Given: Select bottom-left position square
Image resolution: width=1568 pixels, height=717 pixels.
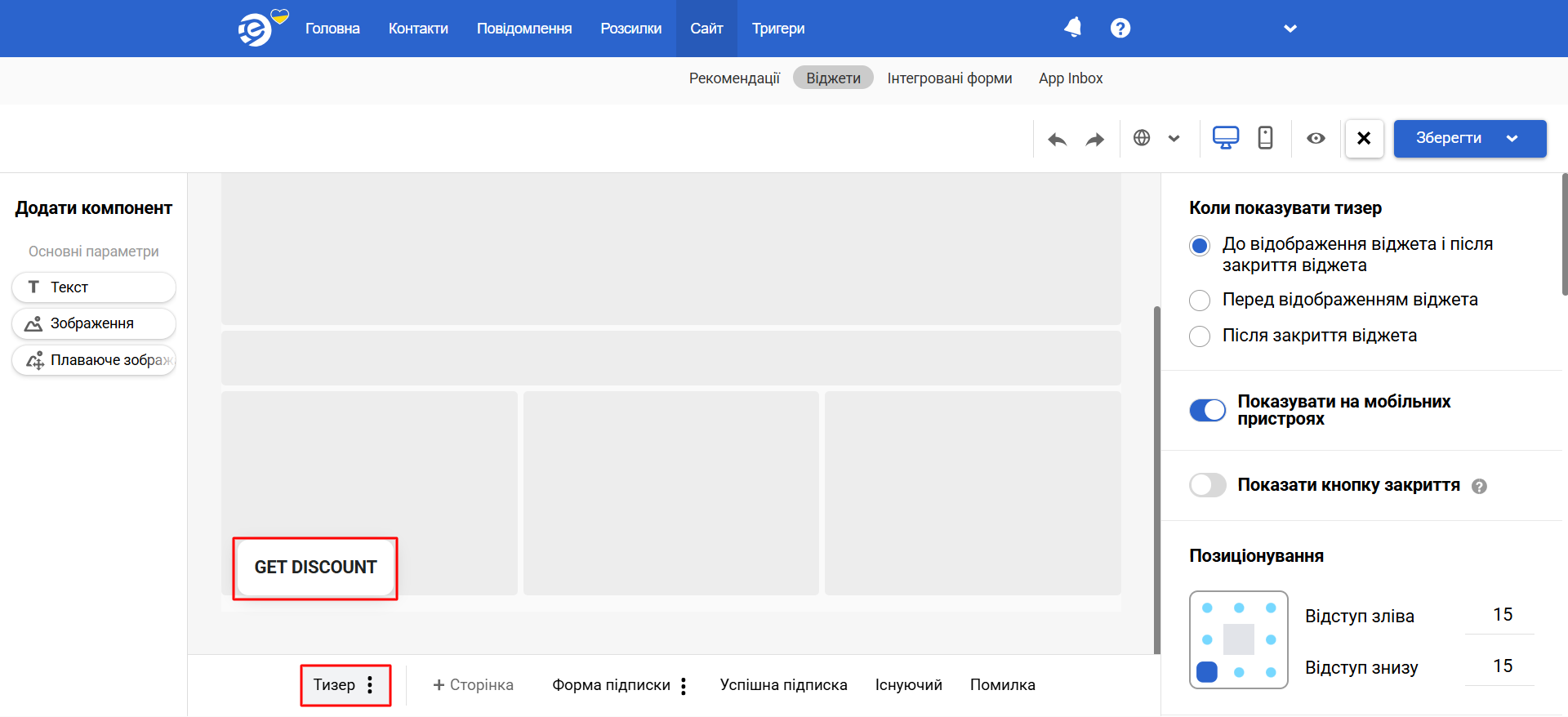Looking at the screenshot, I should [1207, 672].
